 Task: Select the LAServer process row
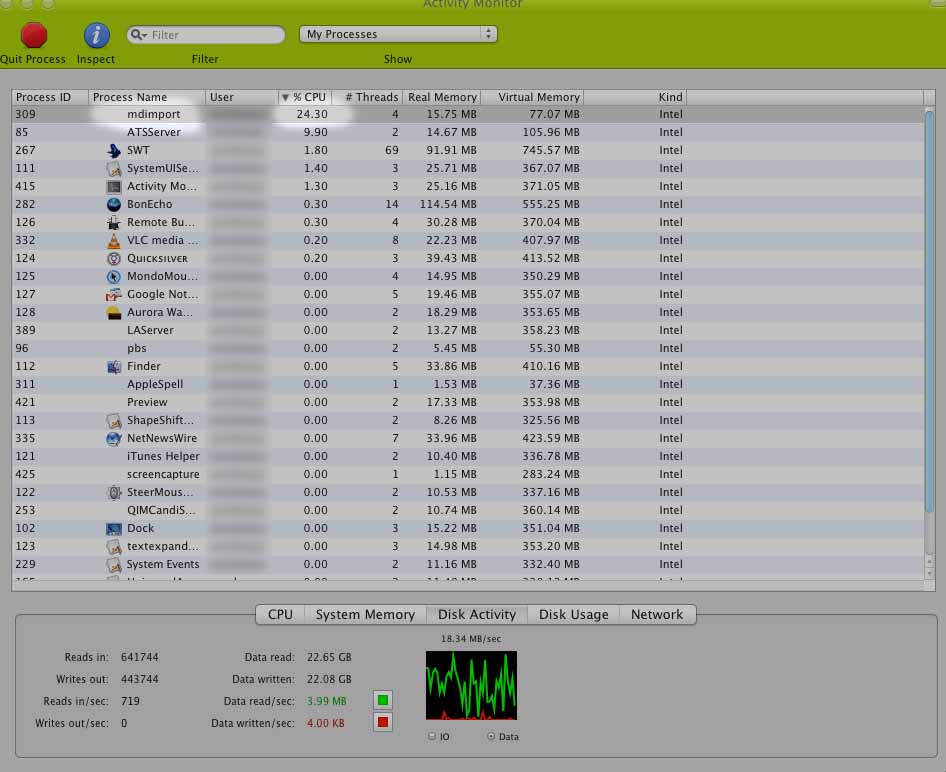tap(468, 331)
